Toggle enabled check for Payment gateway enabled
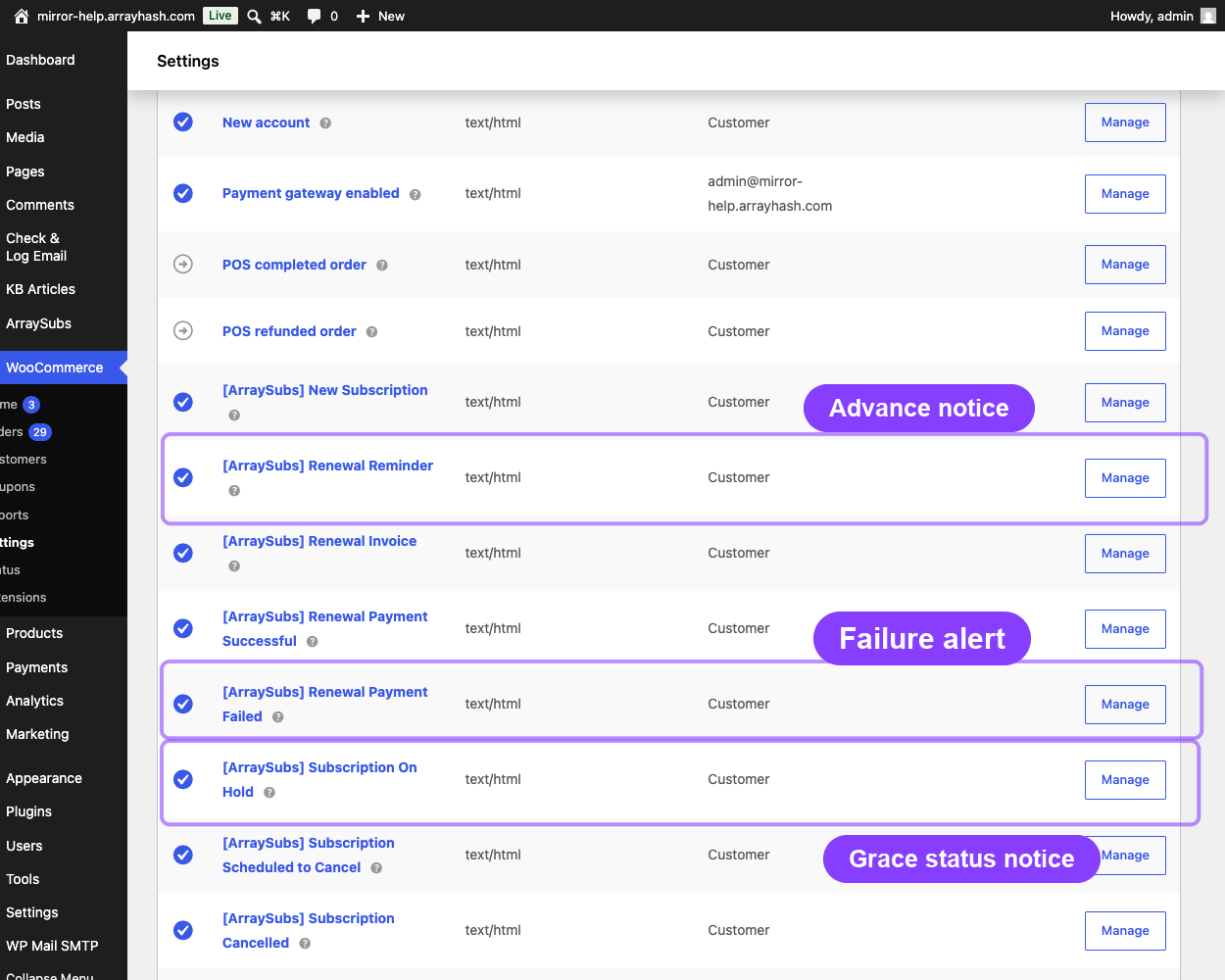This screenshot has height=980, width=1225. point(183,193)
